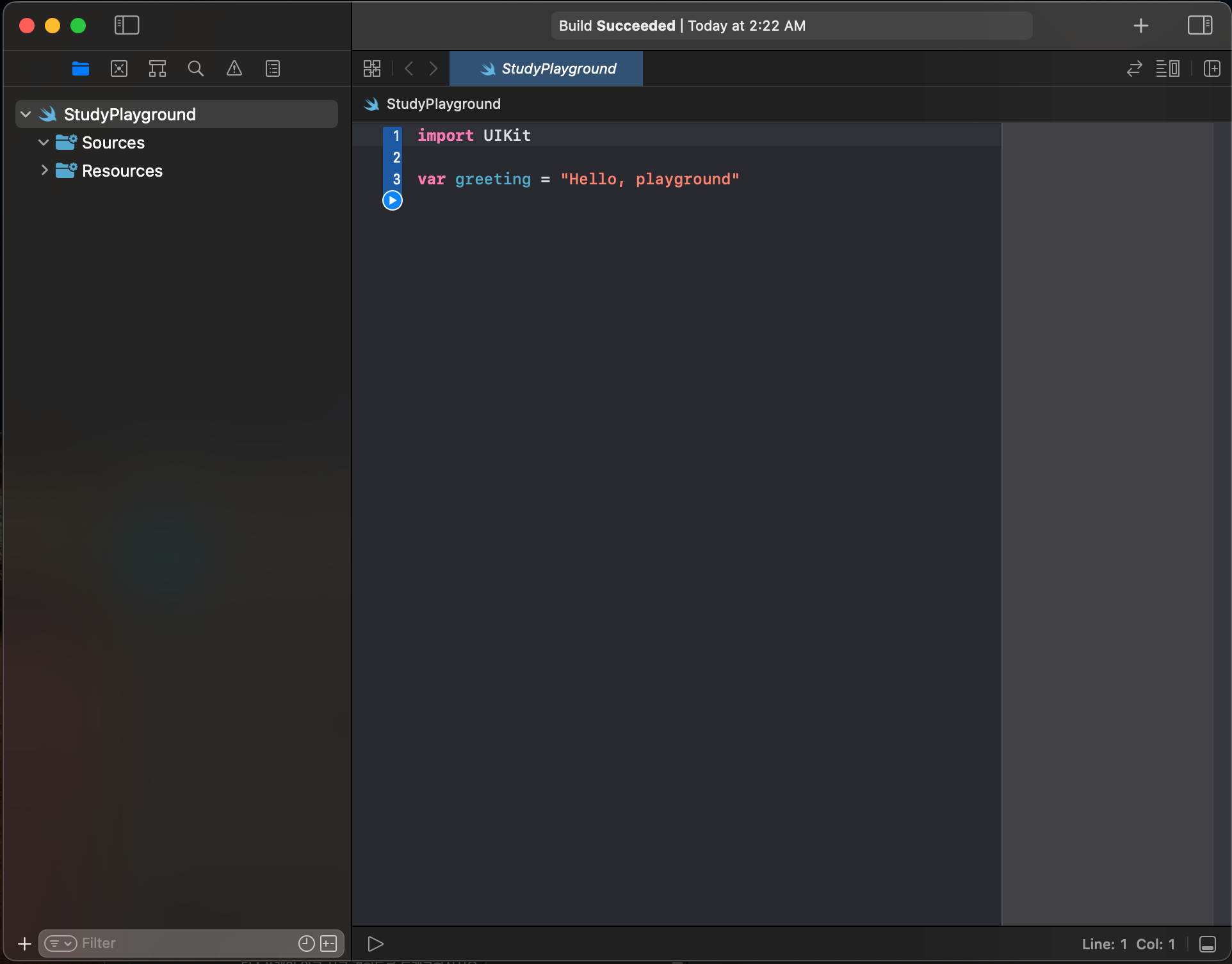The image size is (1232, 964).
Task: Collapse the Sources folder
Action: (44, 143)
